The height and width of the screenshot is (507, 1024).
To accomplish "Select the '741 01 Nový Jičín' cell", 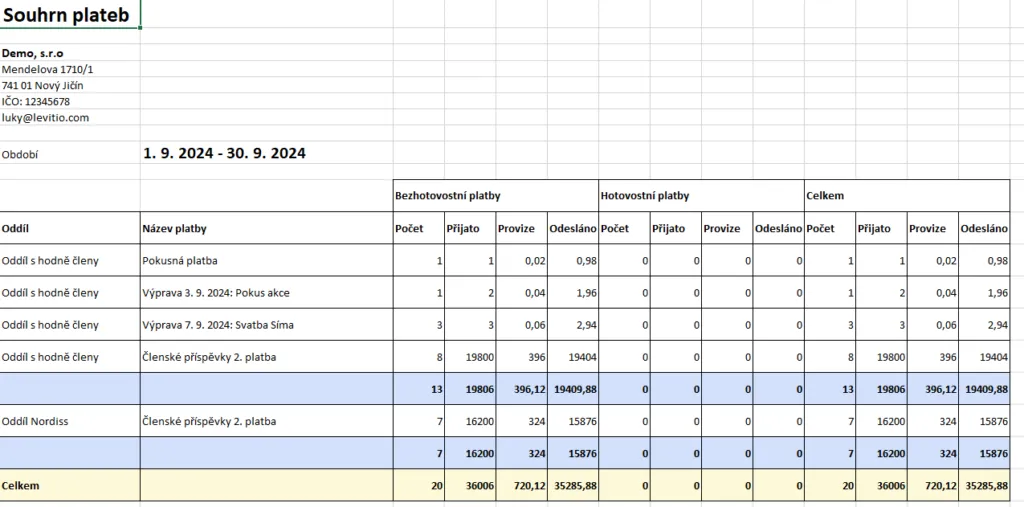I will click(x=70, y=86).
